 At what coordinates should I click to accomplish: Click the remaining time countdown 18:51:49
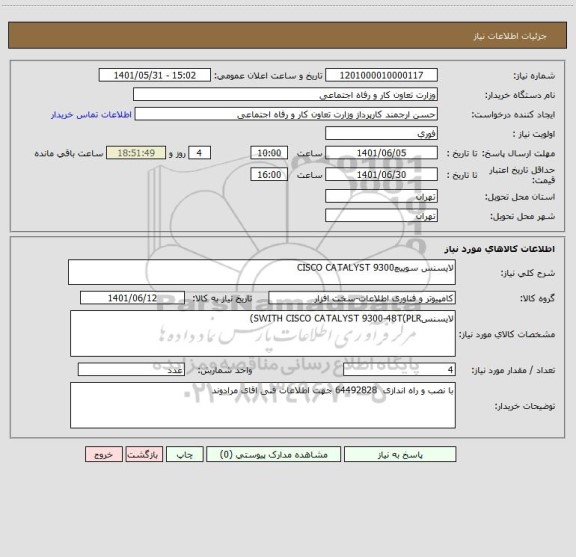[136, 153]
